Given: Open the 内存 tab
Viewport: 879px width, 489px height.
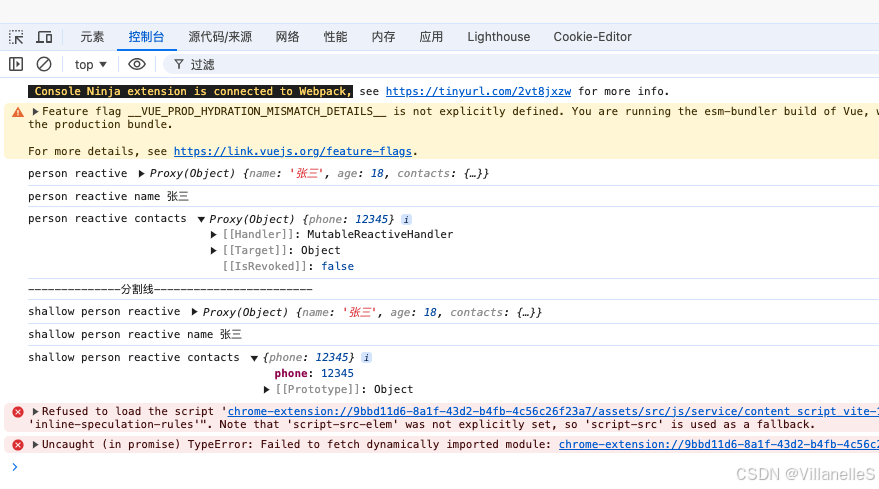Looking at the screenshot, I should pyautogui.click(x=383, y=37).
